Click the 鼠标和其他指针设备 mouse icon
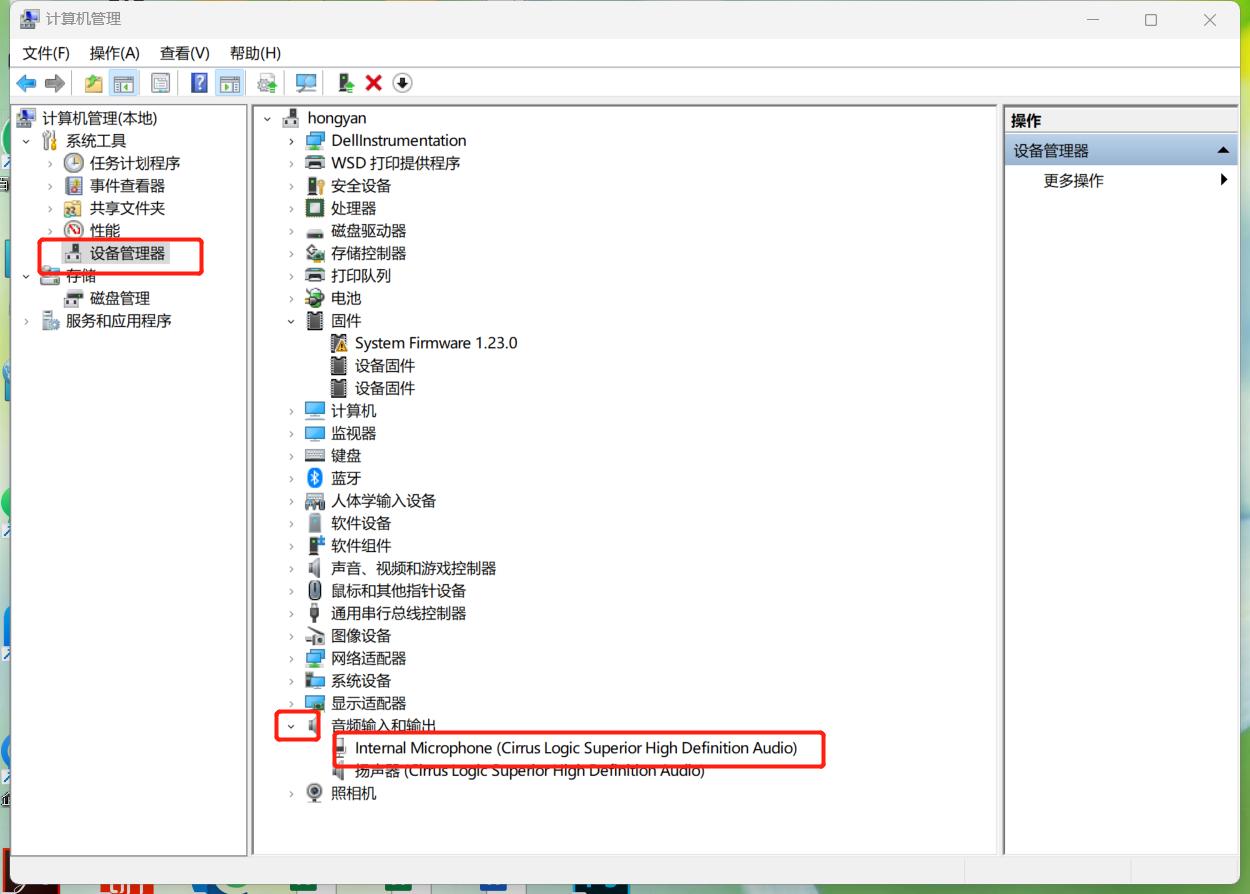 315,591
